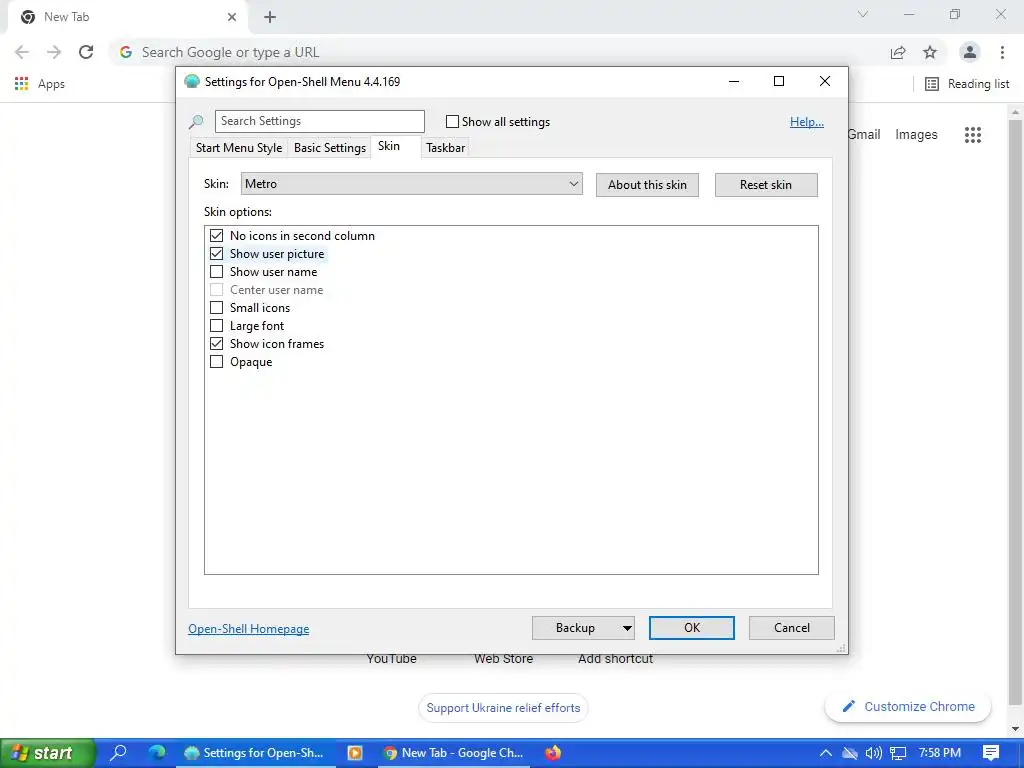
Task: Open Firefox from the taskbar
Action: tap(552, 752)
